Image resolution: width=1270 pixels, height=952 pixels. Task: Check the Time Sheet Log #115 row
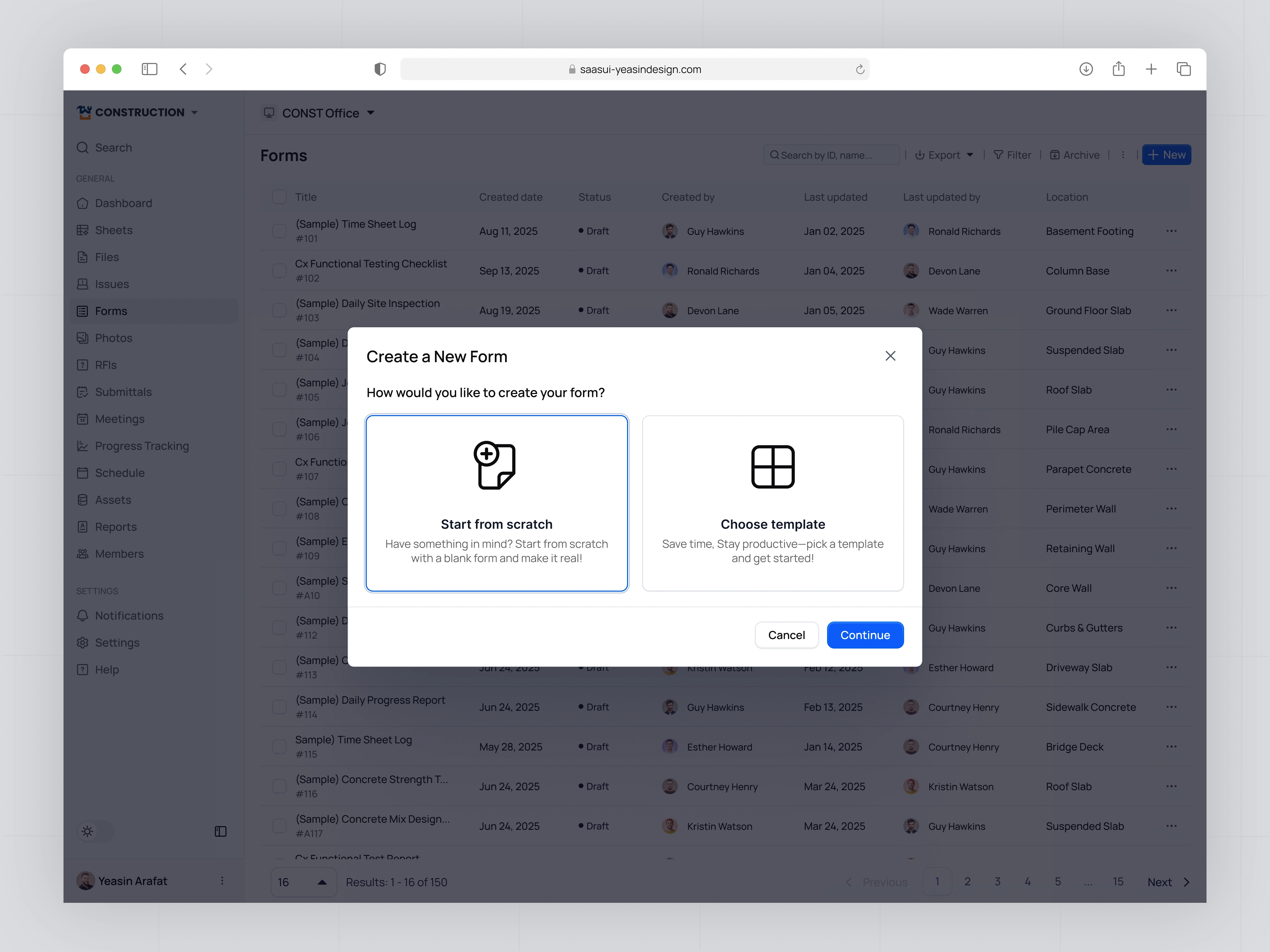(x=279, y=747)
